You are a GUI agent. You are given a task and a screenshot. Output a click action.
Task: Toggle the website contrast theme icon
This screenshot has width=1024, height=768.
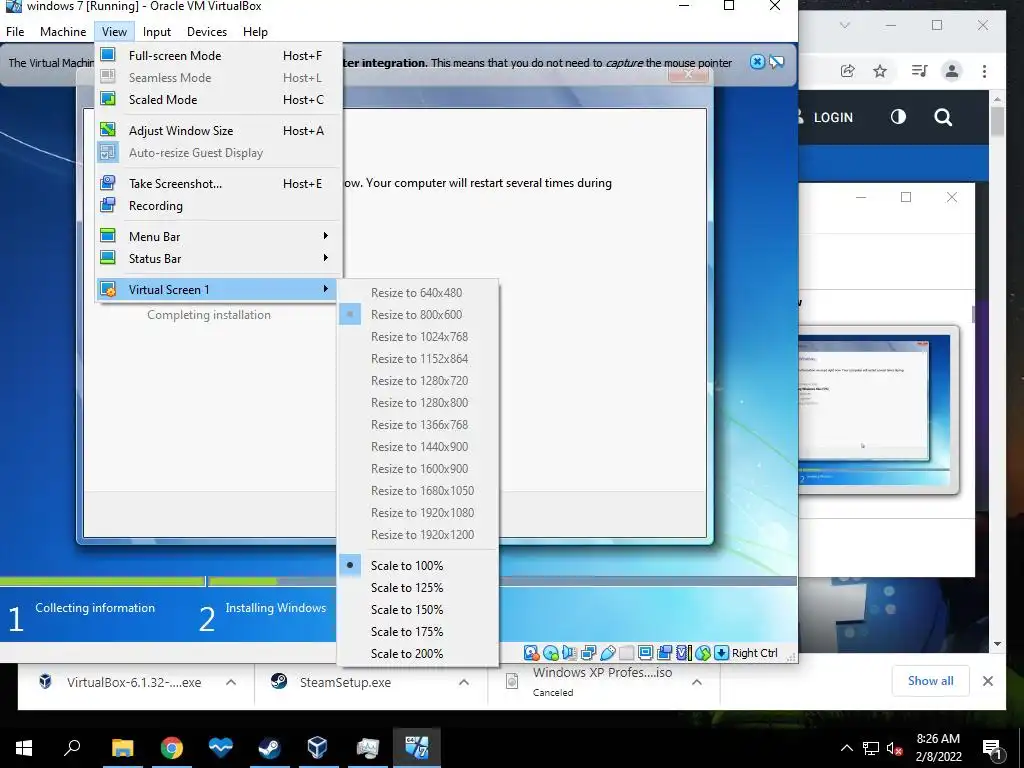898,117
